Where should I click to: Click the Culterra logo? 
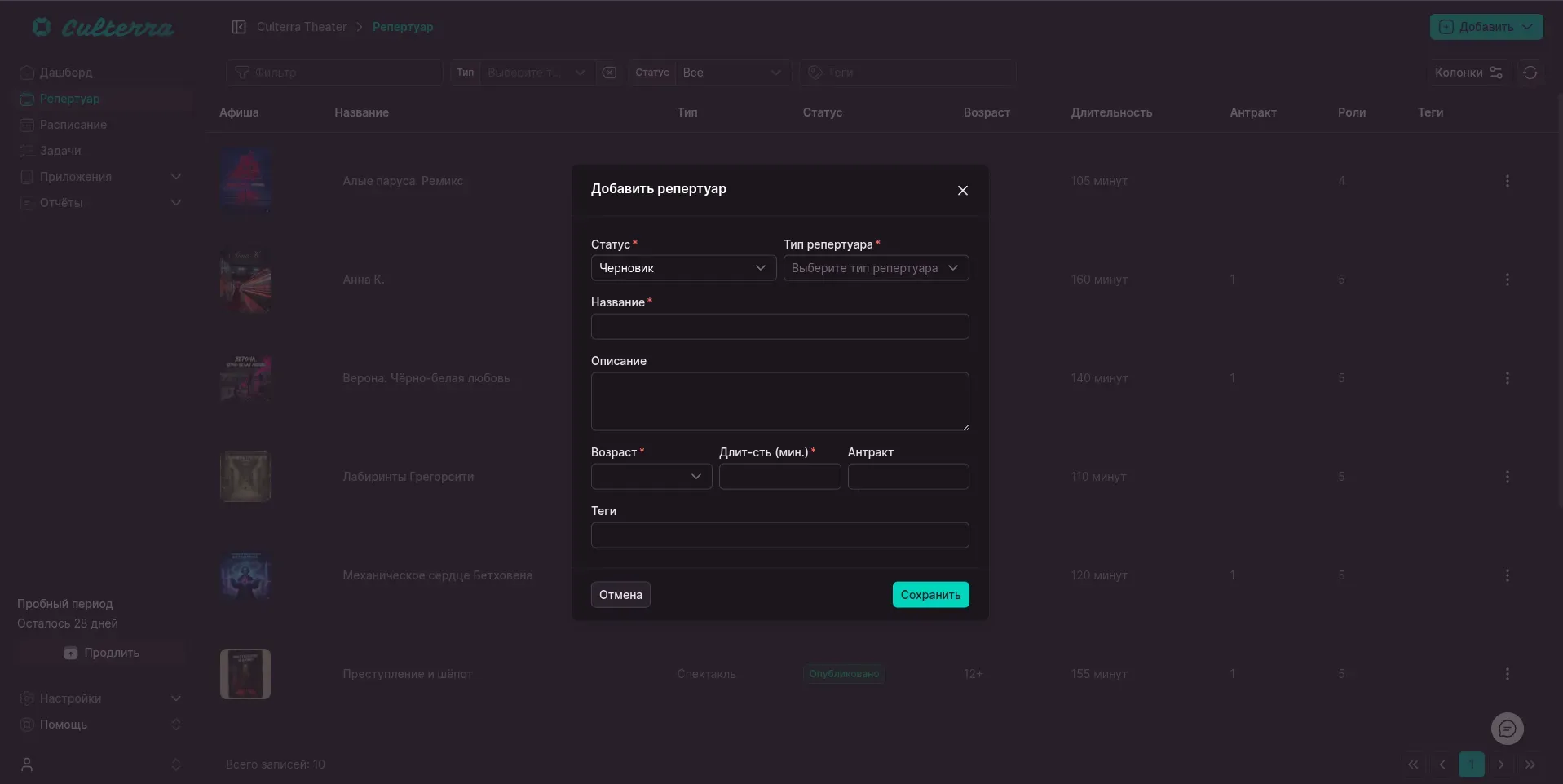[x=103, y=27]
